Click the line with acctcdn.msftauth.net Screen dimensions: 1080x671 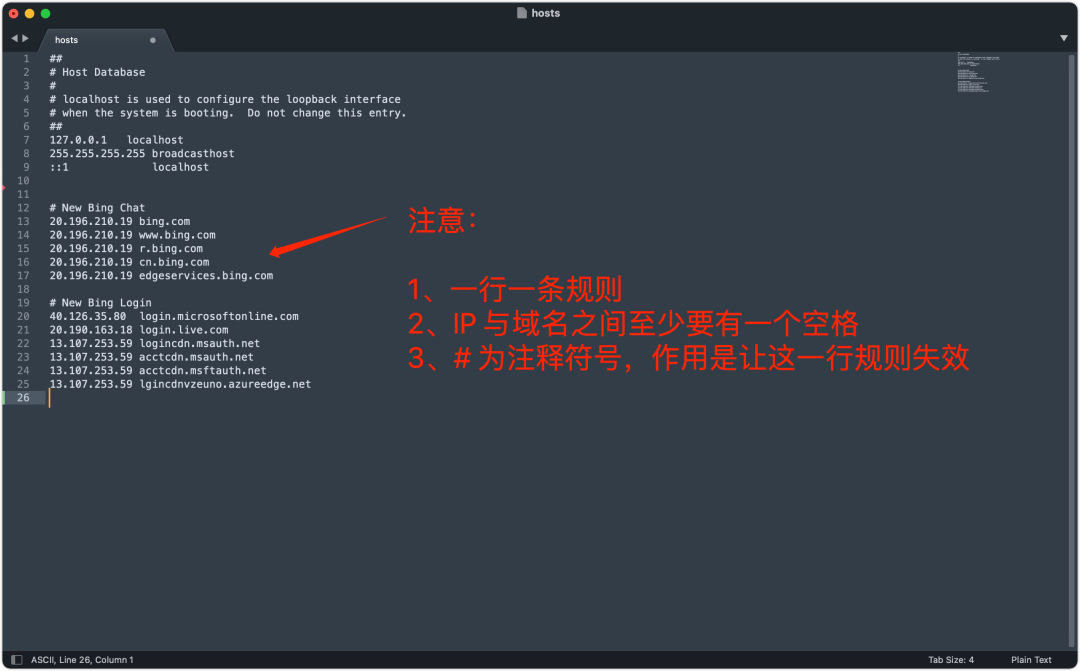point(158,370)
